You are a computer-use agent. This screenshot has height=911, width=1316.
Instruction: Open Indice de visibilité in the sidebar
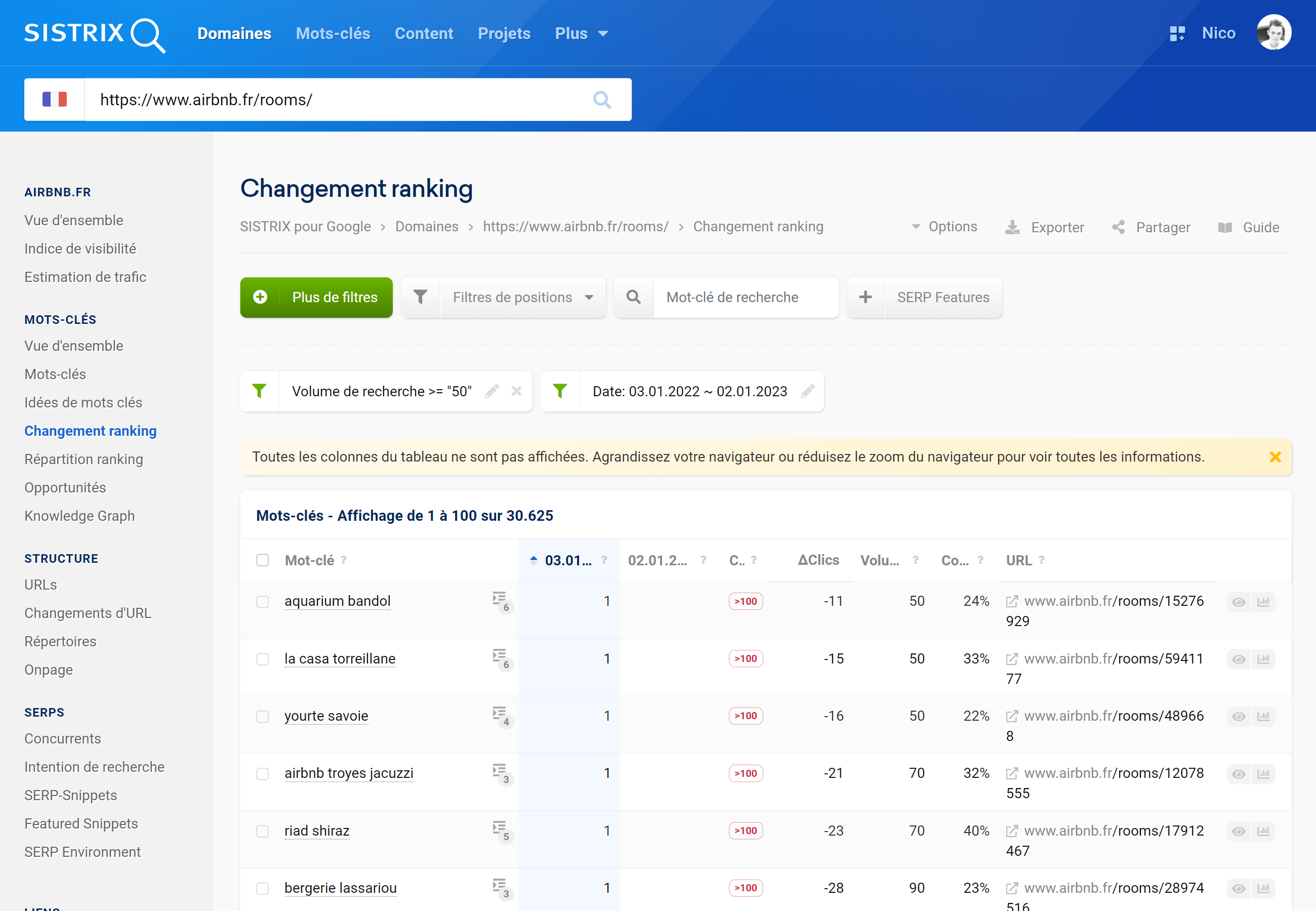[x=80, y=249]
